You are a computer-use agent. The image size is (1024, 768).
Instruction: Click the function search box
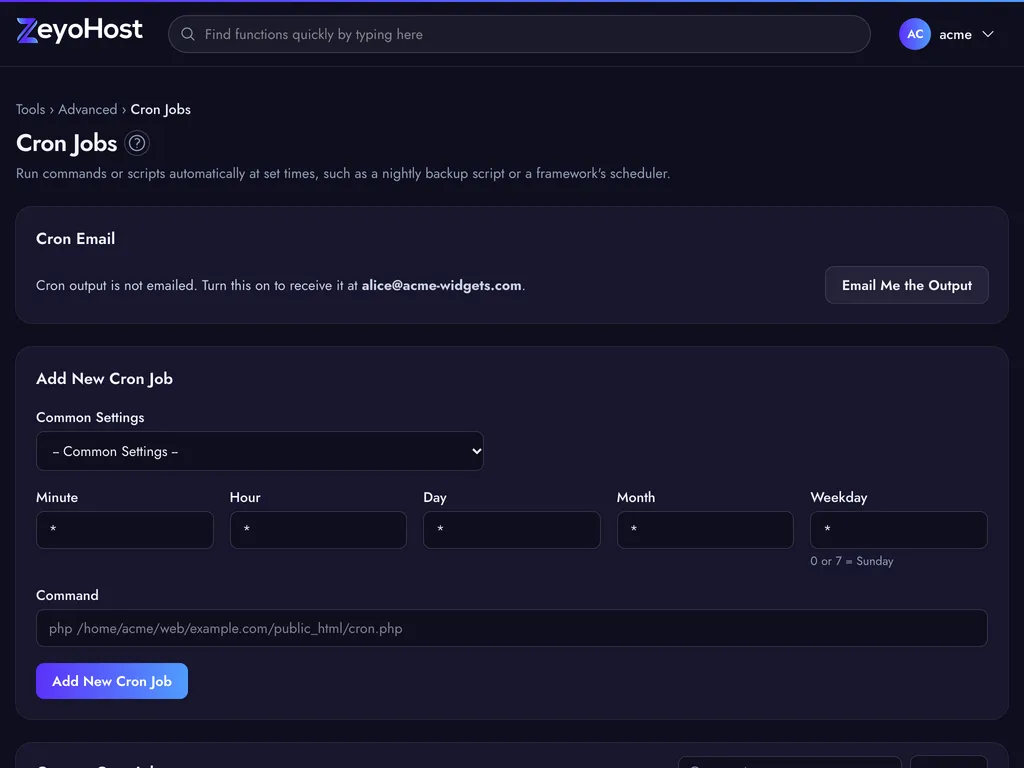(519, 34)
